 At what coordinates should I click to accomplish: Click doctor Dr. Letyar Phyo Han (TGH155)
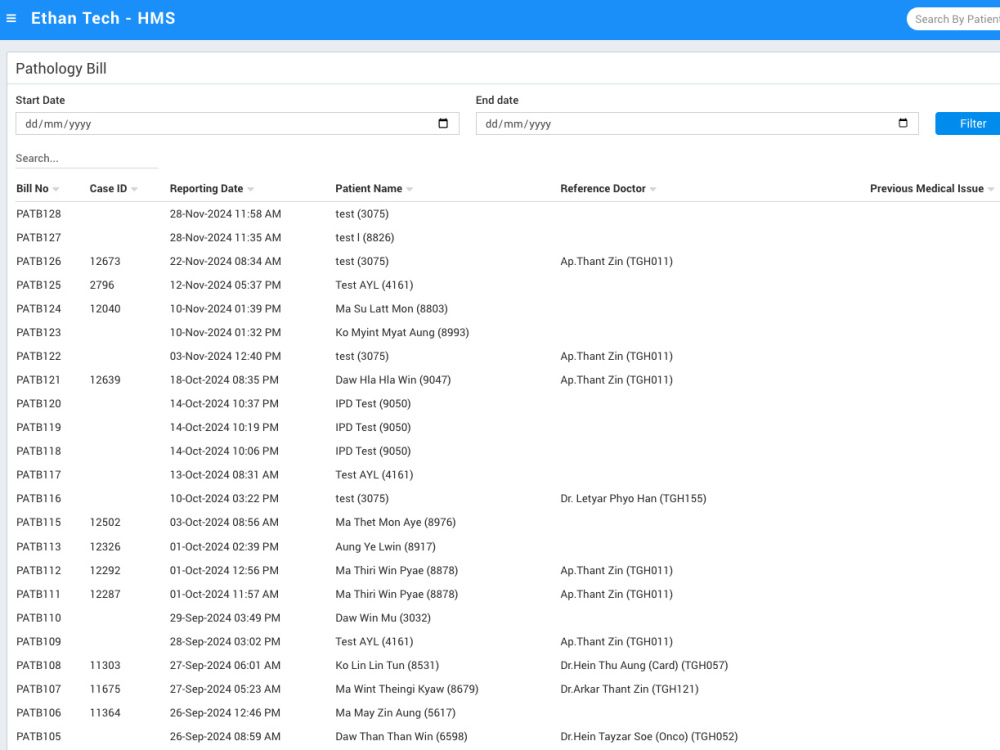click(x=633, y=499)
